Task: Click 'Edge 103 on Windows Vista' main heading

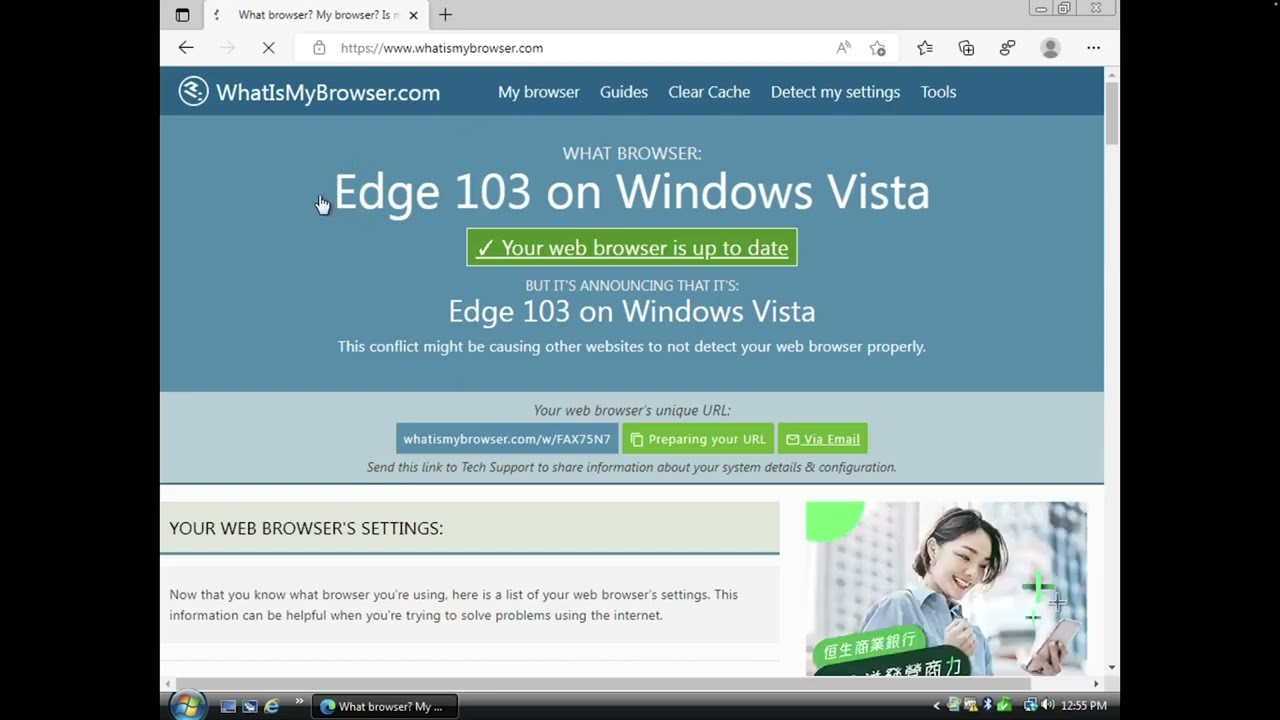Action: point(632,192)
